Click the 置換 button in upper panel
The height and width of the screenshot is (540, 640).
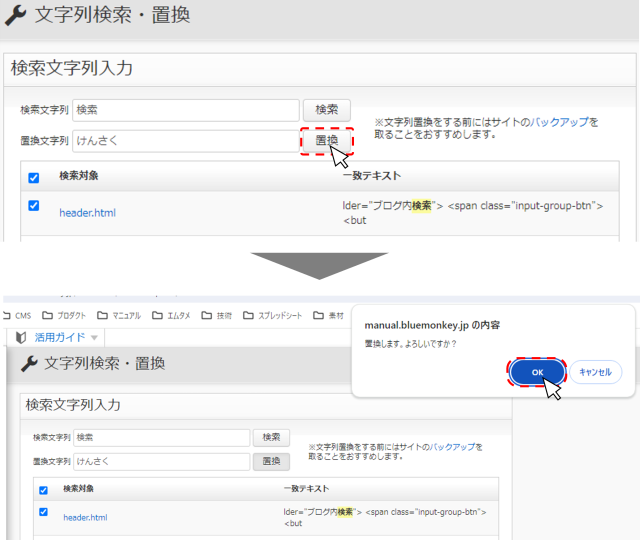[x=327, y=141]
